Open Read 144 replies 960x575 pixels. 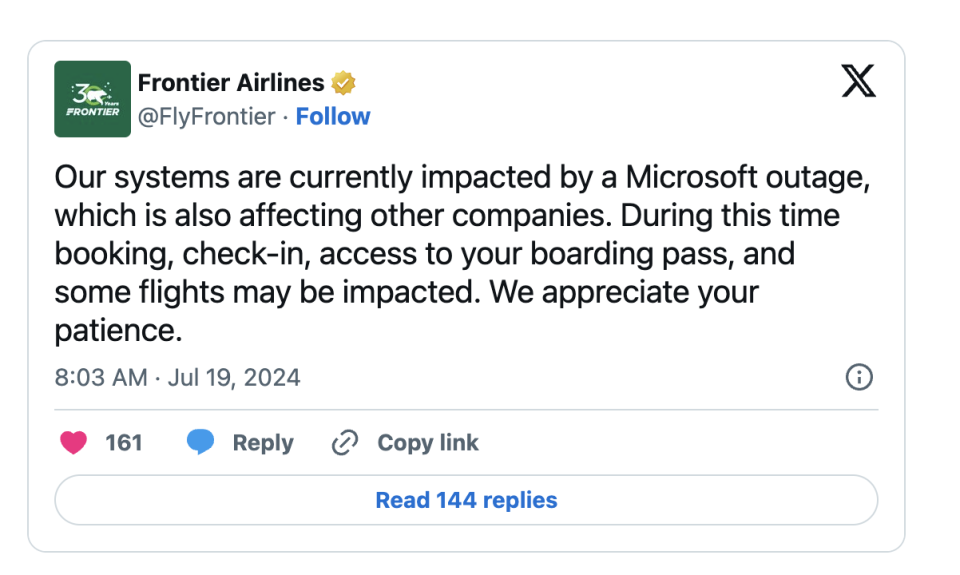(466, 500)
